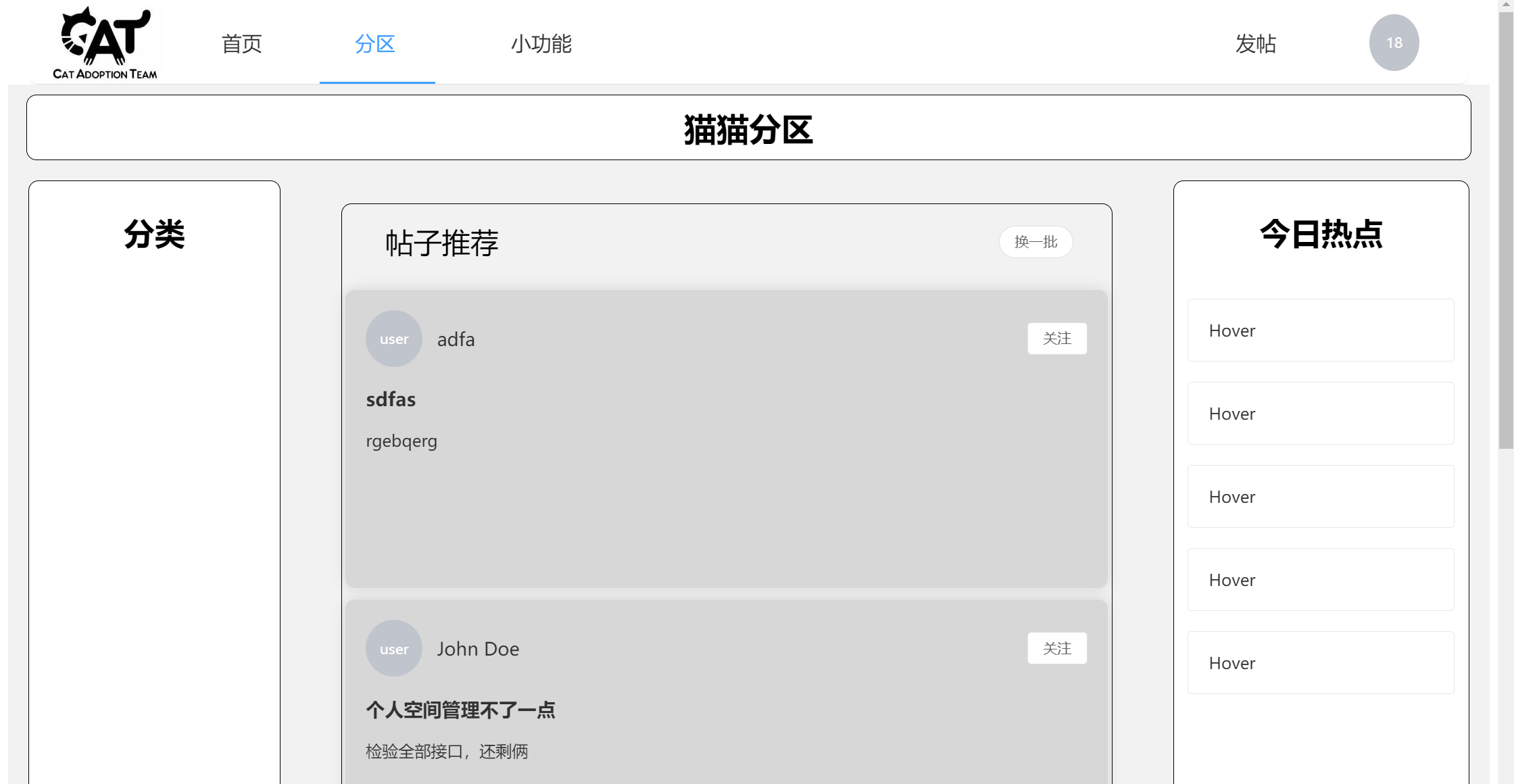Open the profile avatar labeled 18

[x=1394, y=43]
